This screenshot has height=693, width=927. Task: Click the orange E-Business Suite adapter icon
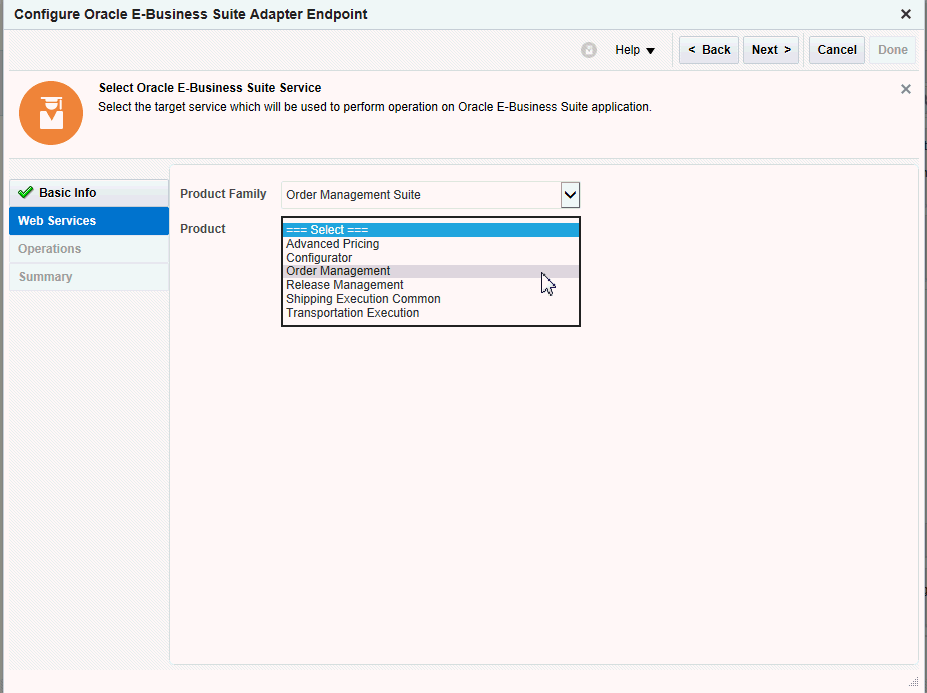pos(51,113)
